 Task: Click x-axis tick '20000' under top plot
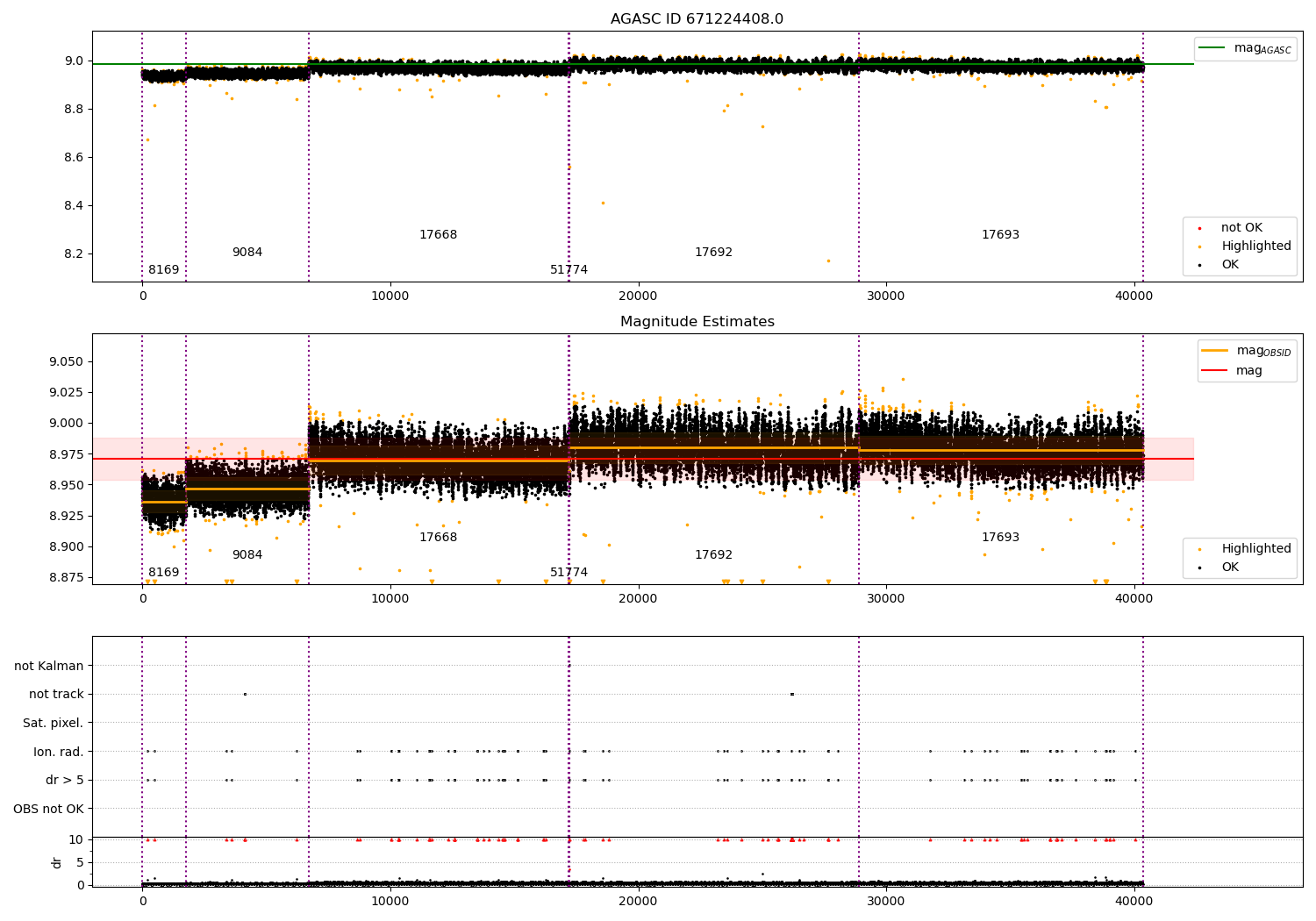pyautogui.click(x=638, y=296)
